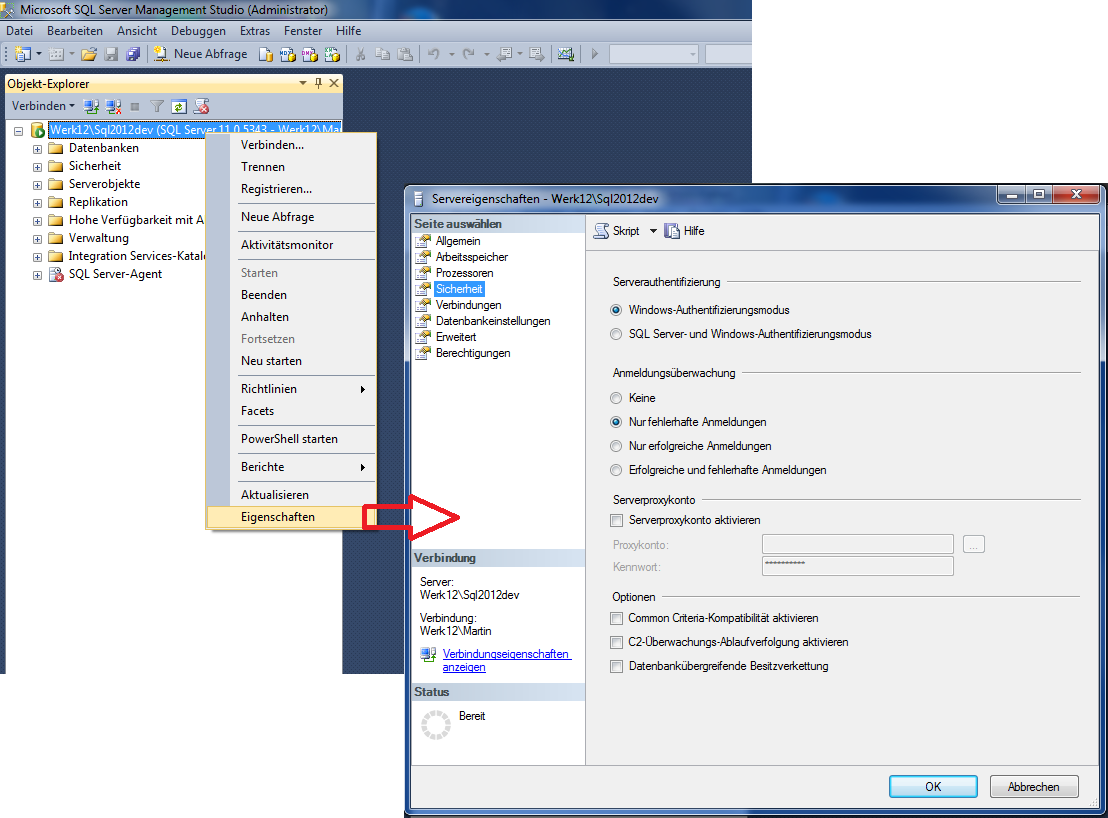1108x818 pixels.
Task: Select the Arbeitsspeicher page in the dialog
Action: [471, 257]
